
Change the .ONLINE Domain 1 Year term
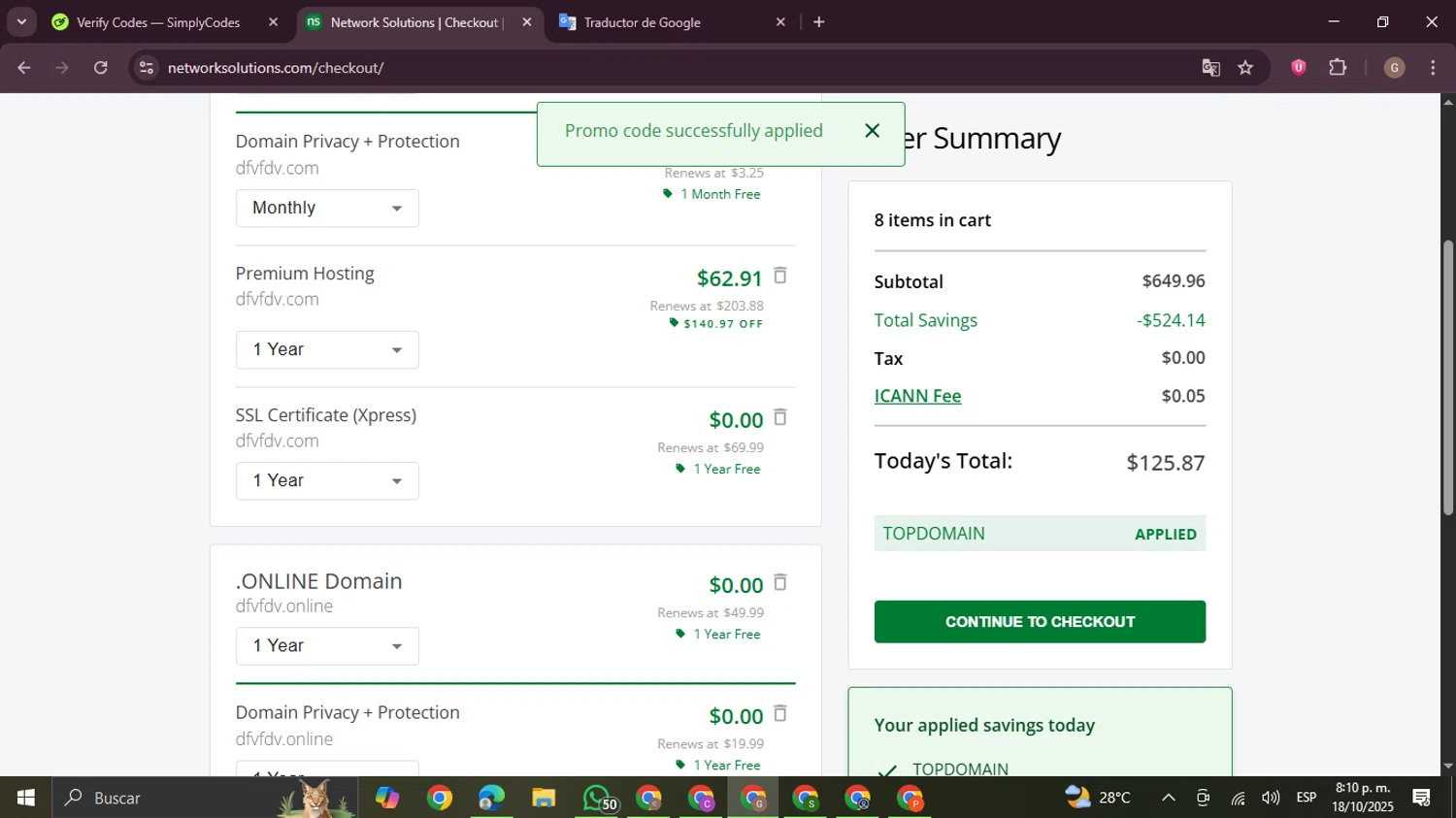(x=327, y=645)
